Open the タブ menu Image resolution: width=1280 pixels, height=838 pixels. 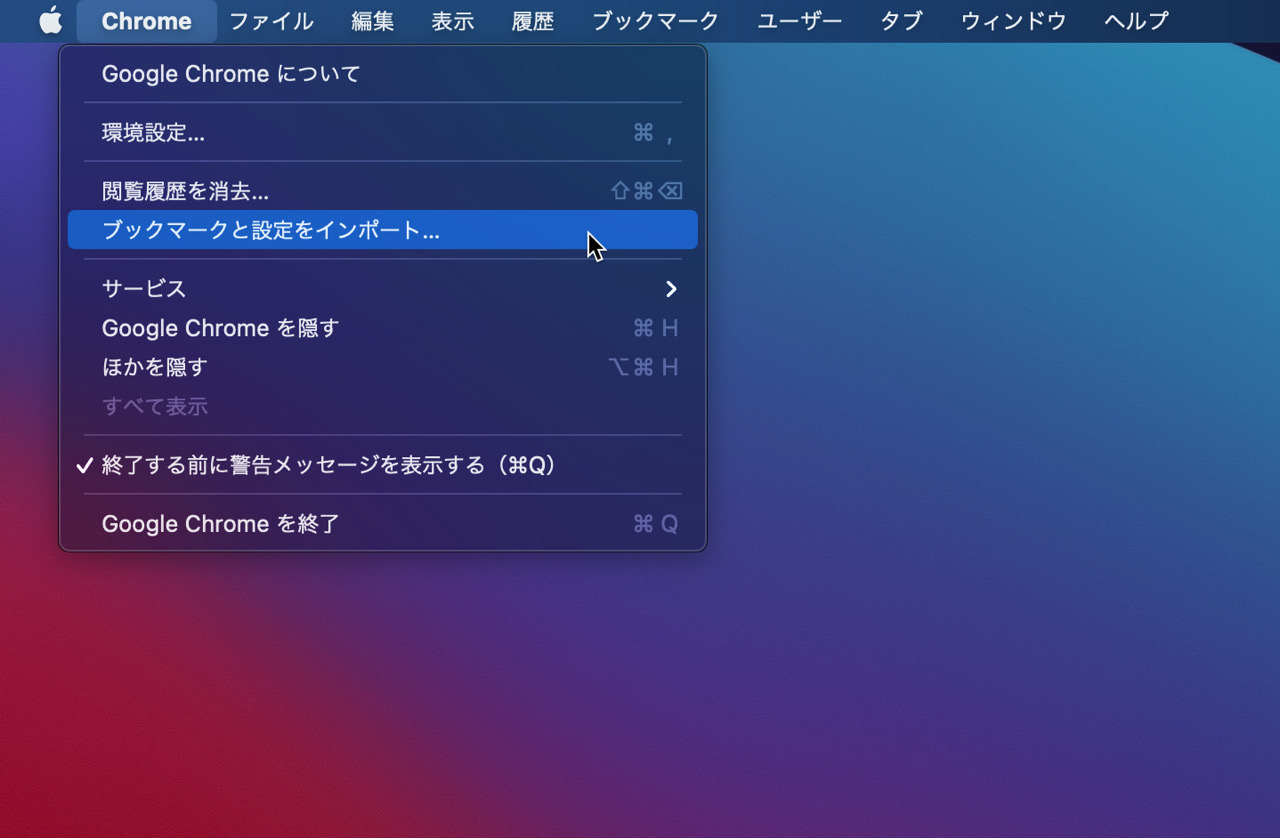(x=901, y=21)
